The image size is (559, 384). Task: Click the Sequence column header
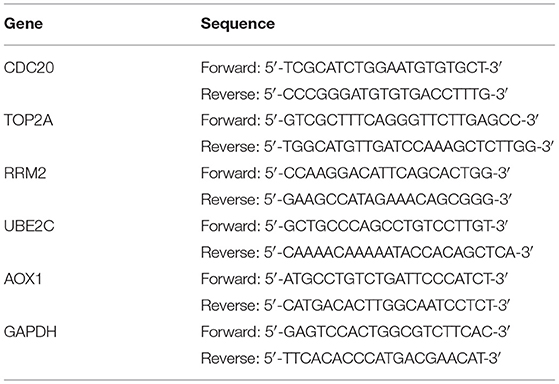238,24
